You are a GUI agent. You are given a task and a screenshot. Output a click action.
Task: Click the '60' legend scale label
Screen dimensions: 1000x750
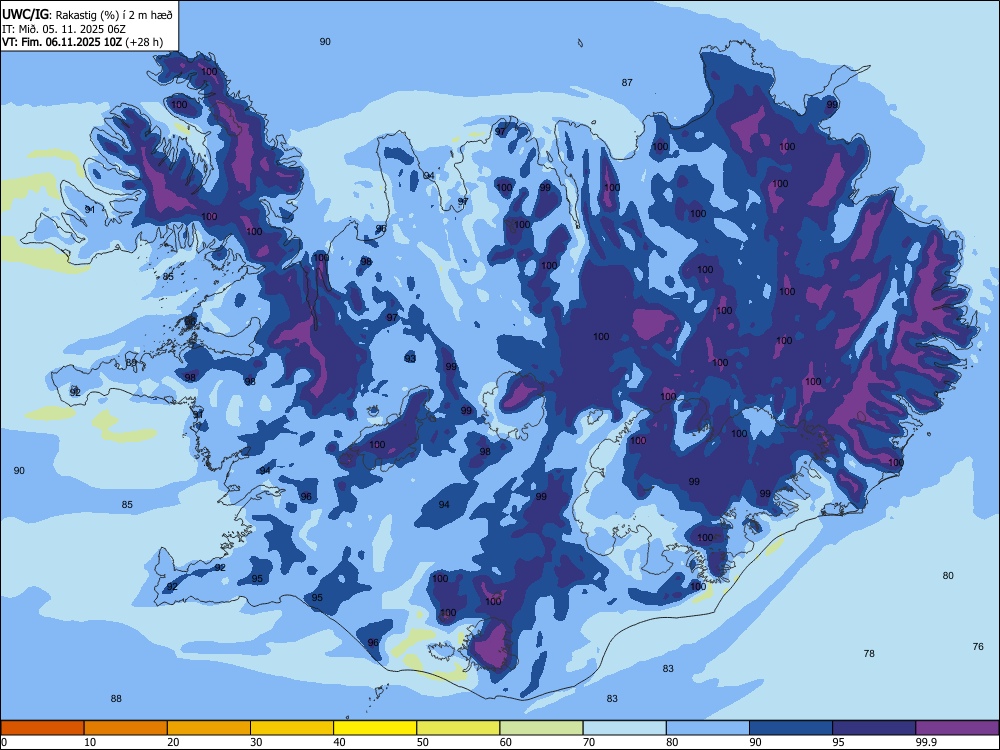pos(506,742)
